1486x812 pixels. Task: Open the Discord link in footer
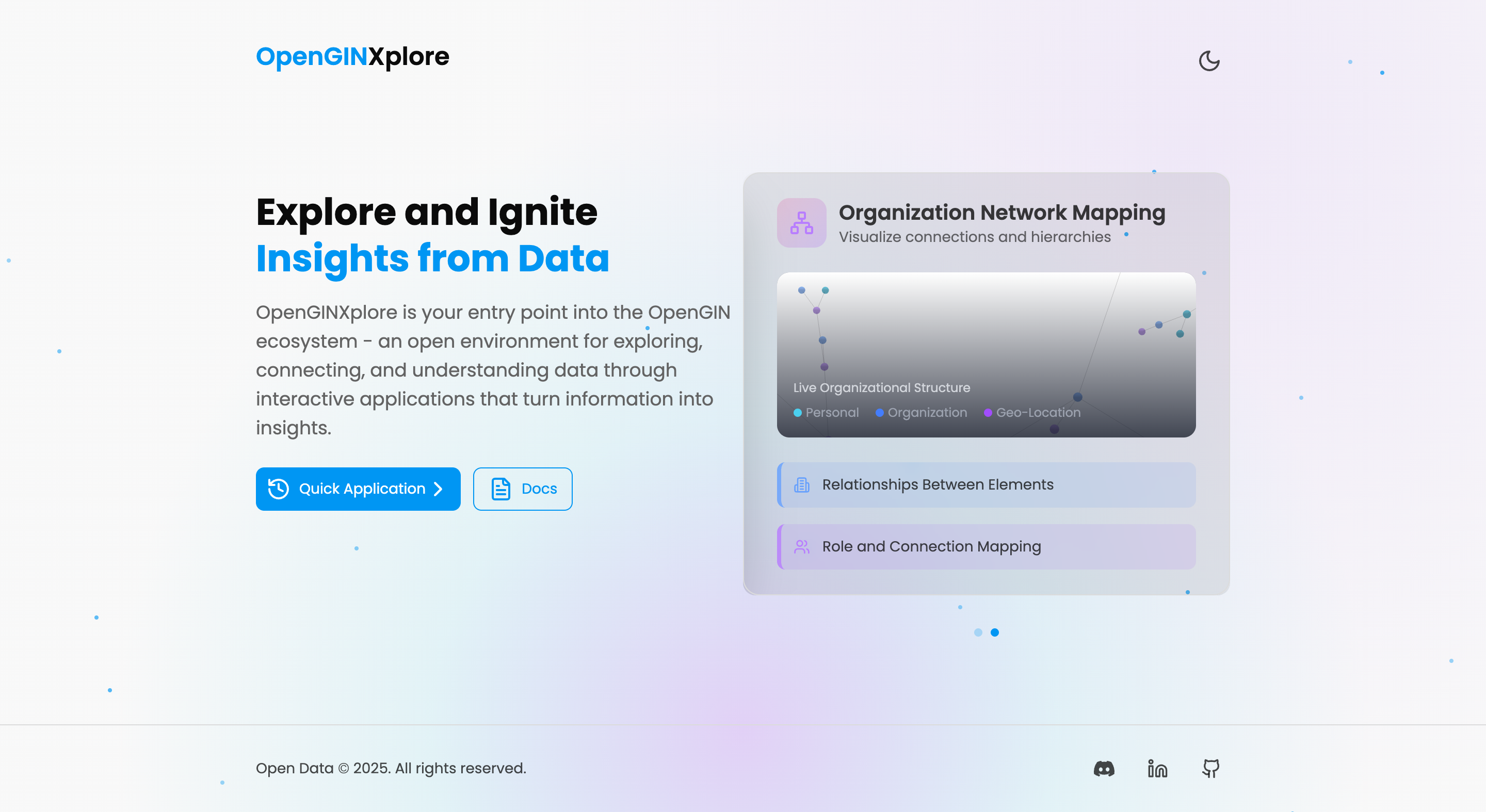pyautogui.click(x=1104, y=768)
